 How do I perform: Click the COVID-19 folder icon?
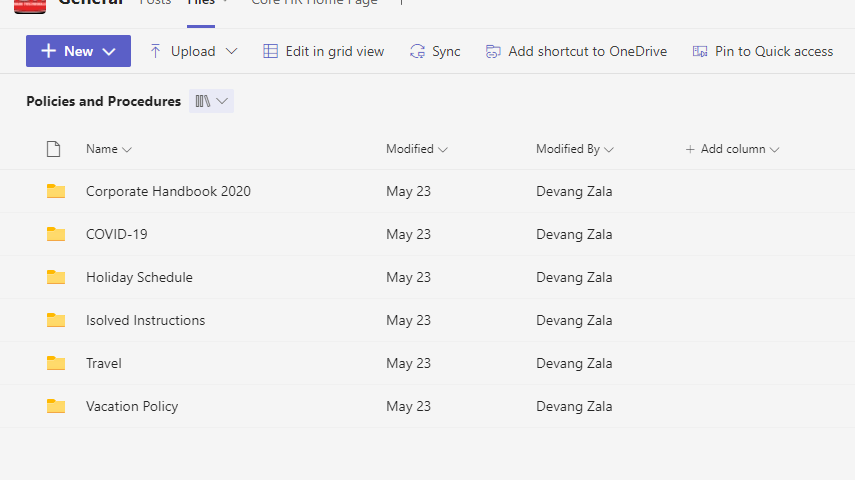pyautogui.click(x=56, y=234)
